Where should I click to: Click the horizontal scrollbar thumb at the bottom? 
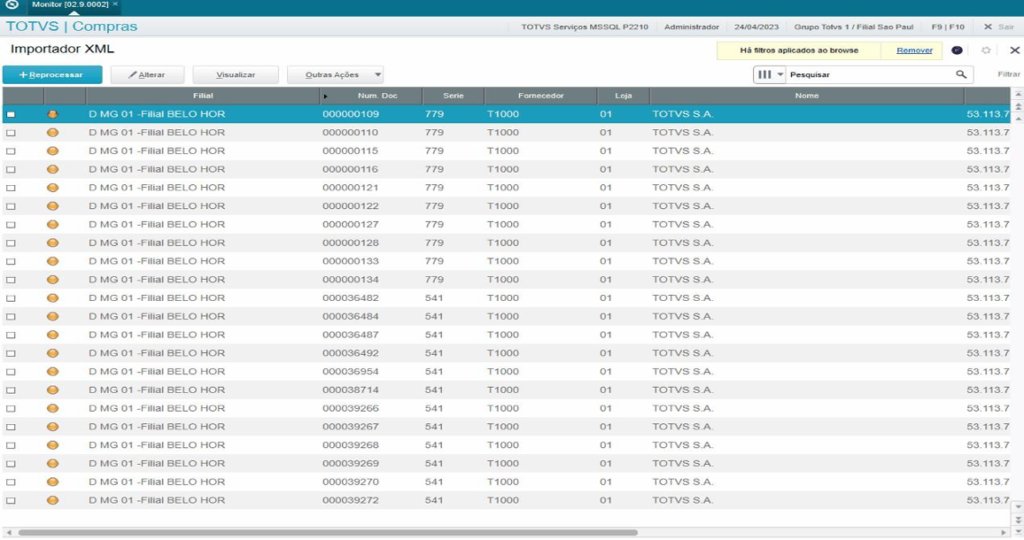(328, 533)
